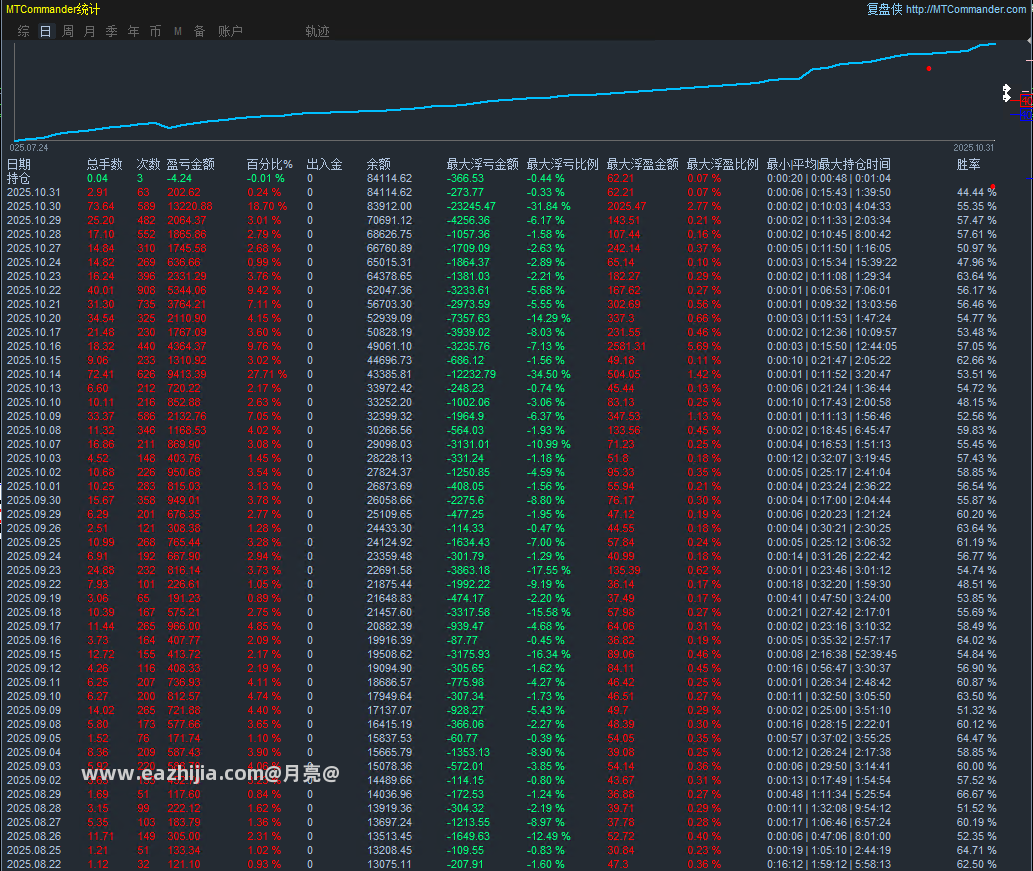Click the -10.99 % drawdown ratio
The image size is (1033, 871).
pos(549,444)
